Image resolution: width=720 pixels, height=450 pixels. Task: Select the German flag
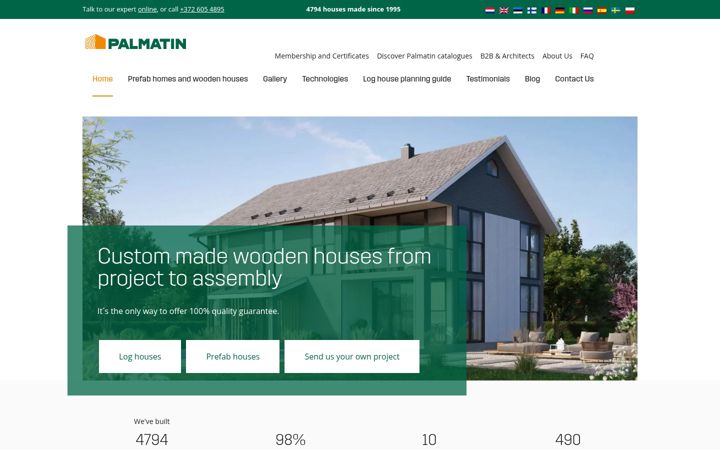[560, 10]
